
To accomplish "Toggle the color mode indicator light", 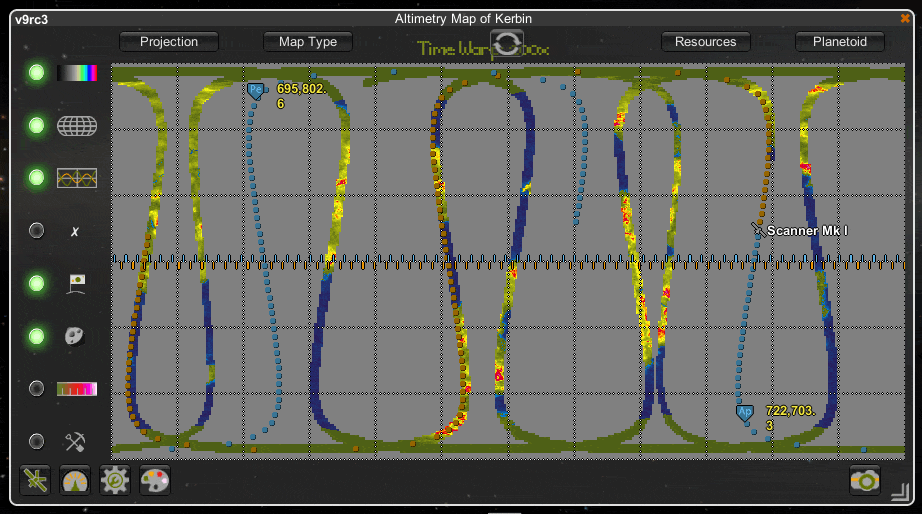I will (36, 72).
